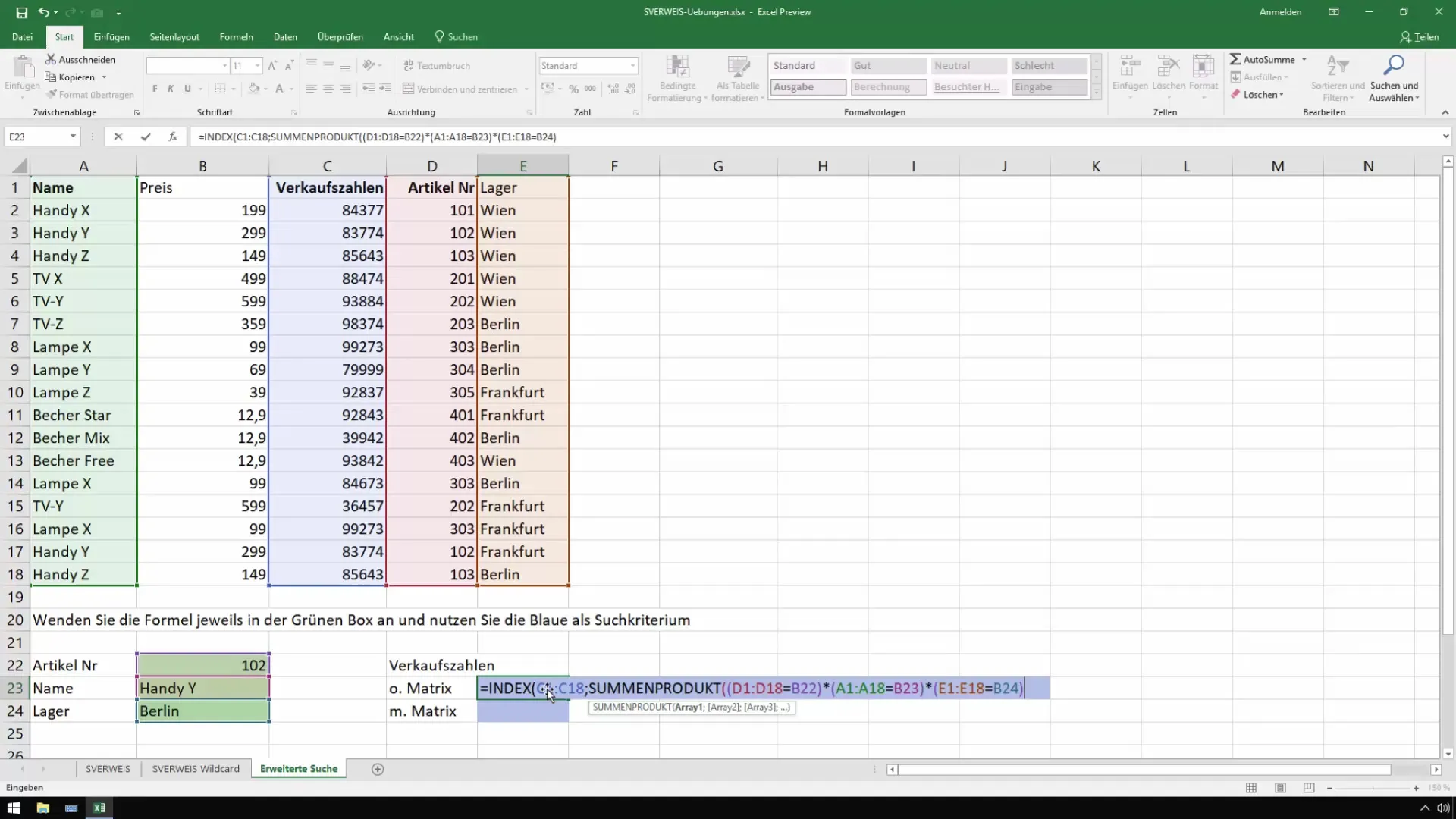Click the Undo arrow in quick access toolbar
Screen dimensions: 1456x819
pyautogui.click(x=44, y=12)
